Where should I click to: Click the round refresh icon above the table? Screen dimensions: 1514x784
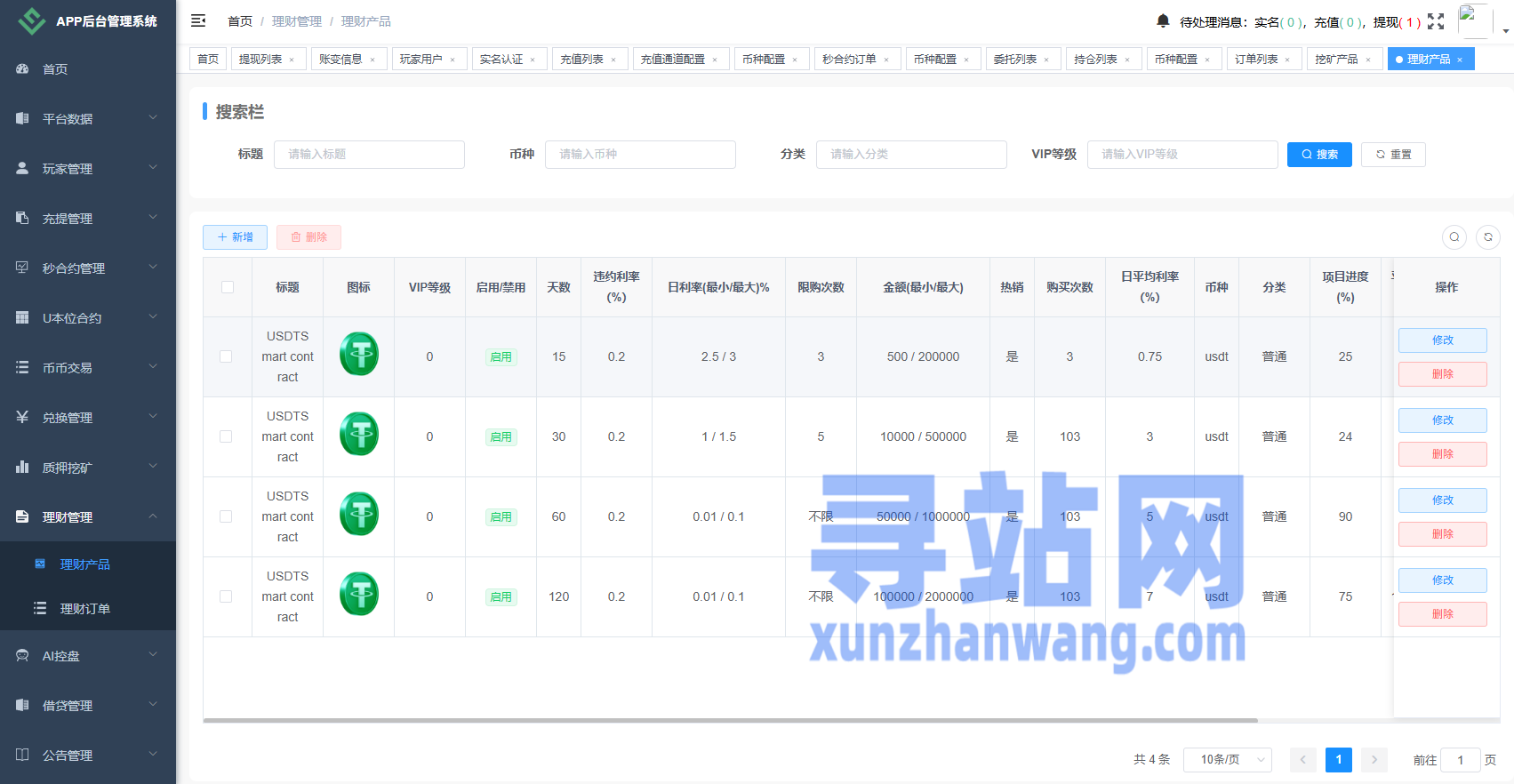click(1488, 237)
